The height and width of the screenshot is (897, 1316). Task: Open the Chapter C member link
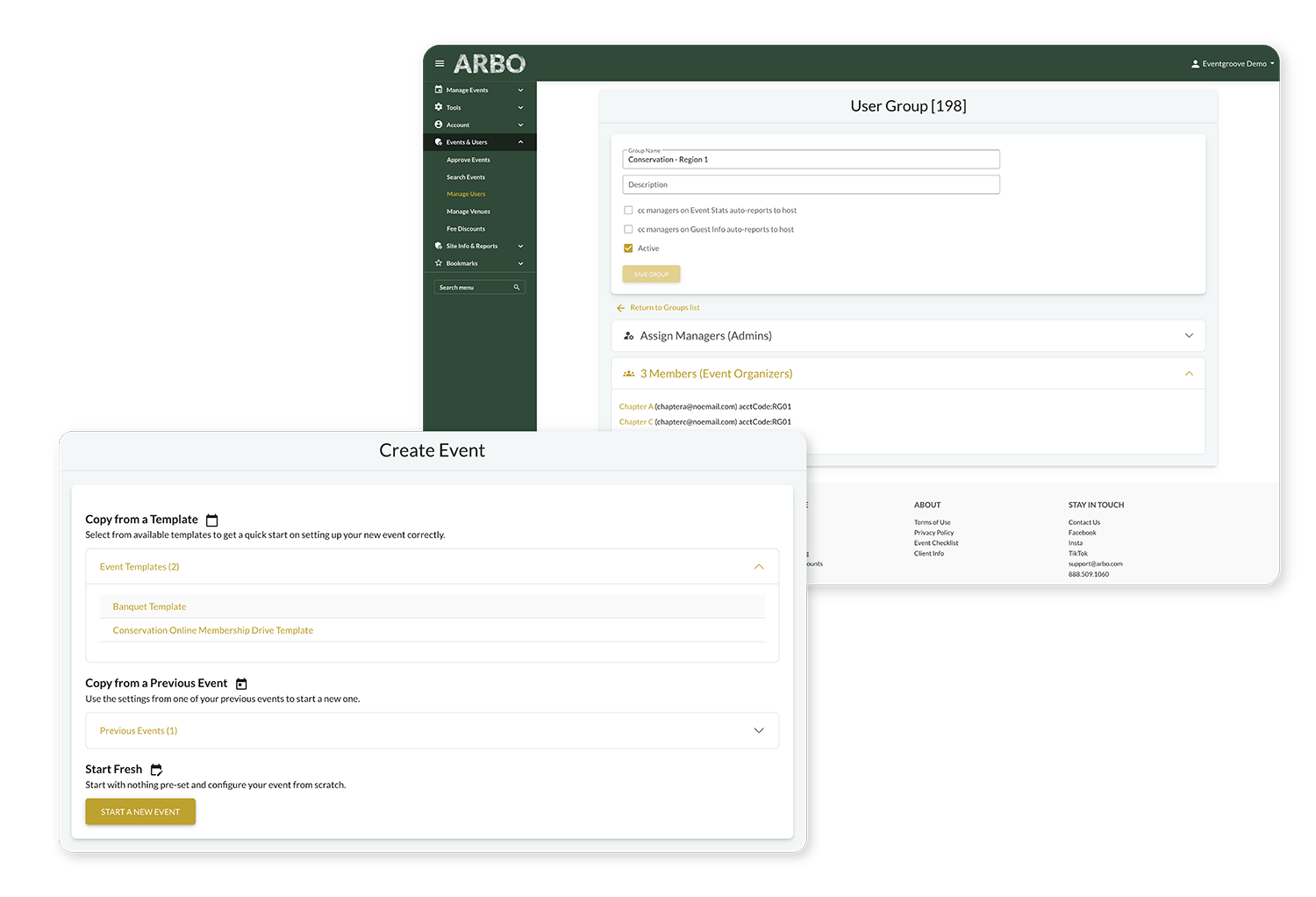tap(636, 422)
